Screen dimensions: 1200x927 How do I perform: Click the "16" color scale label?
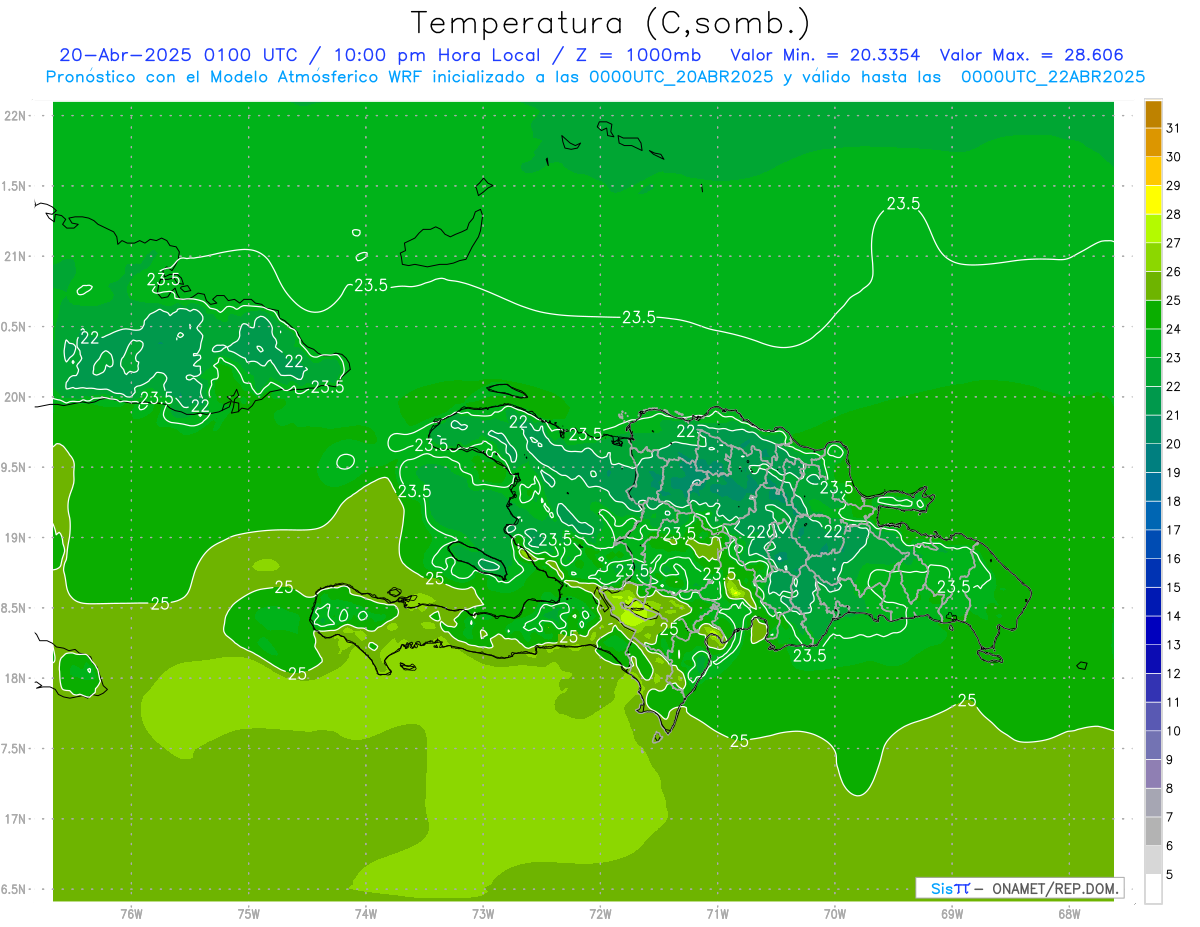coord(1174,559)
